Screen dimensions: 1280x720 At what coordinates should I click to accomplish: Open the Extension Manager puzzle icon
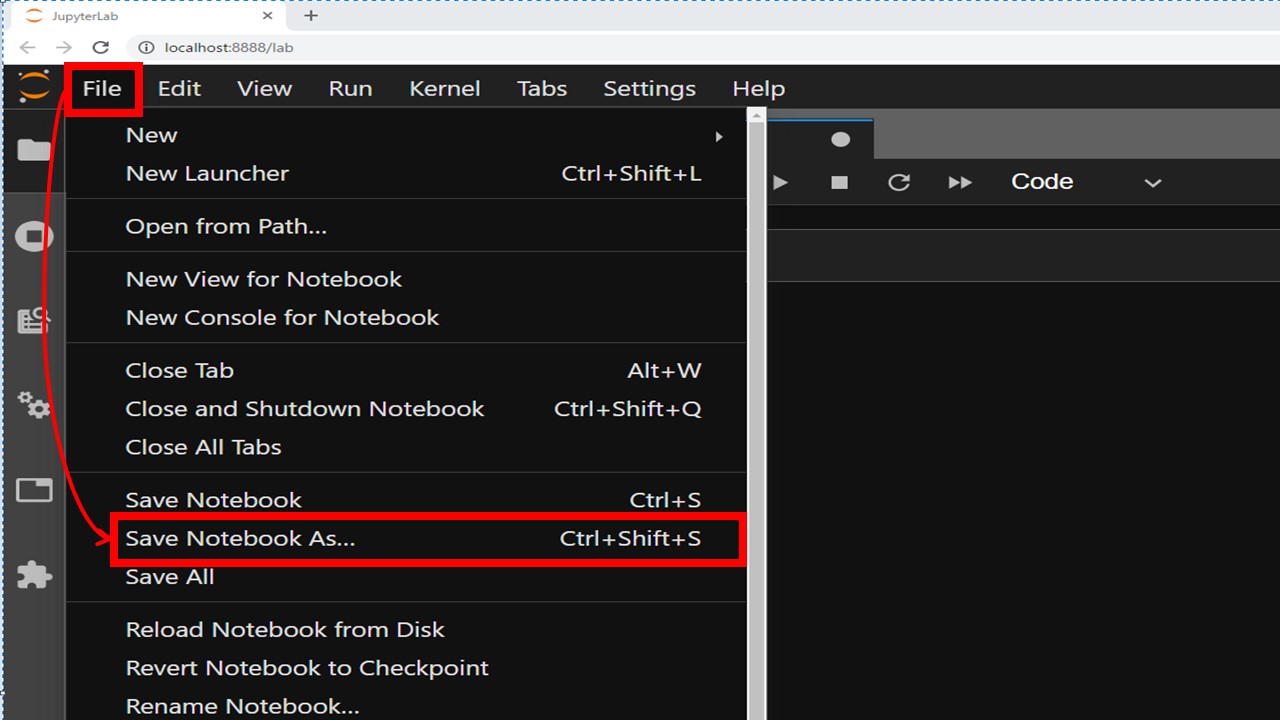tap(34, 575)
